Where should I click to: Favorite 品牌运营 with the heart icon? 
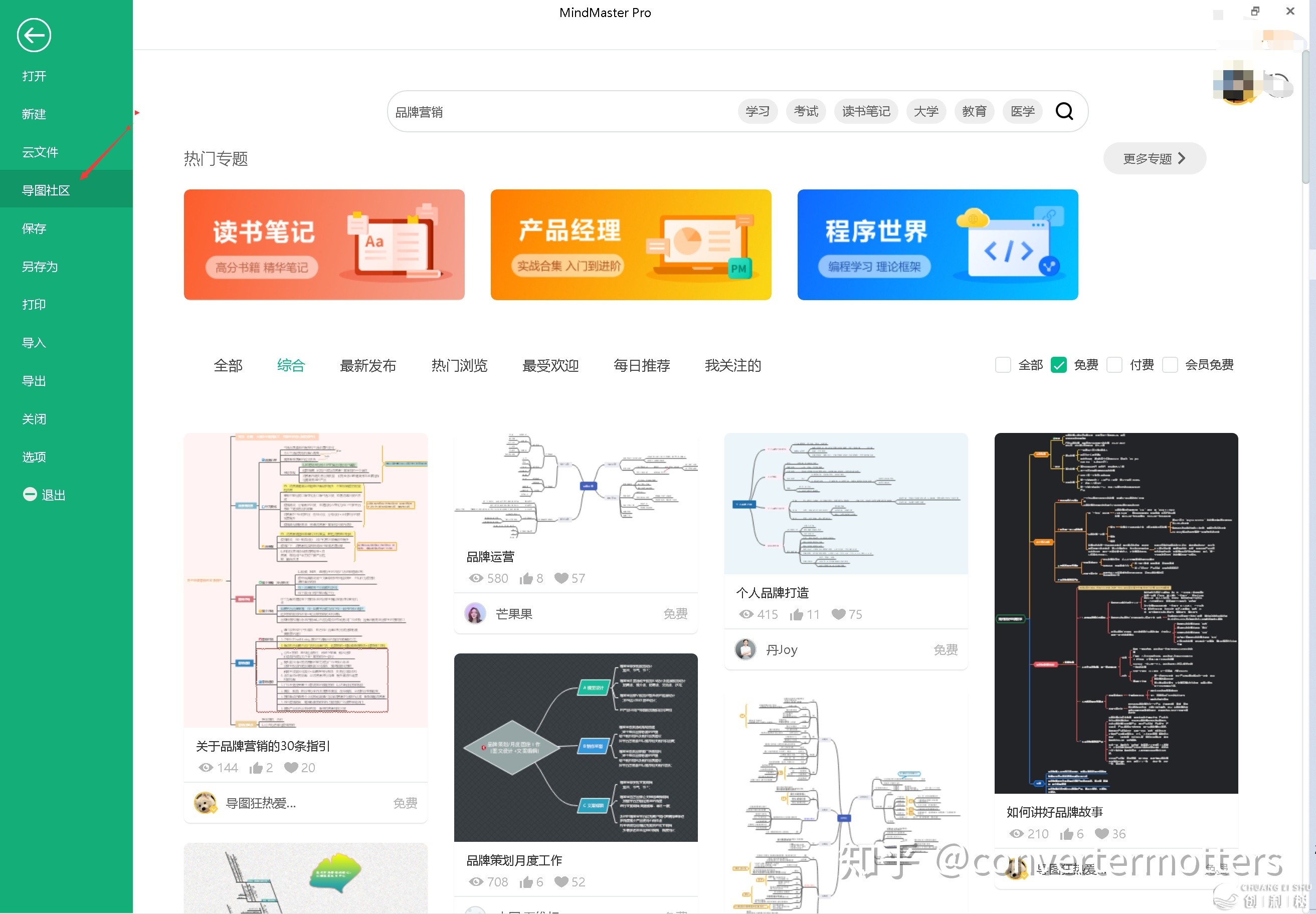tap(561, 578)
